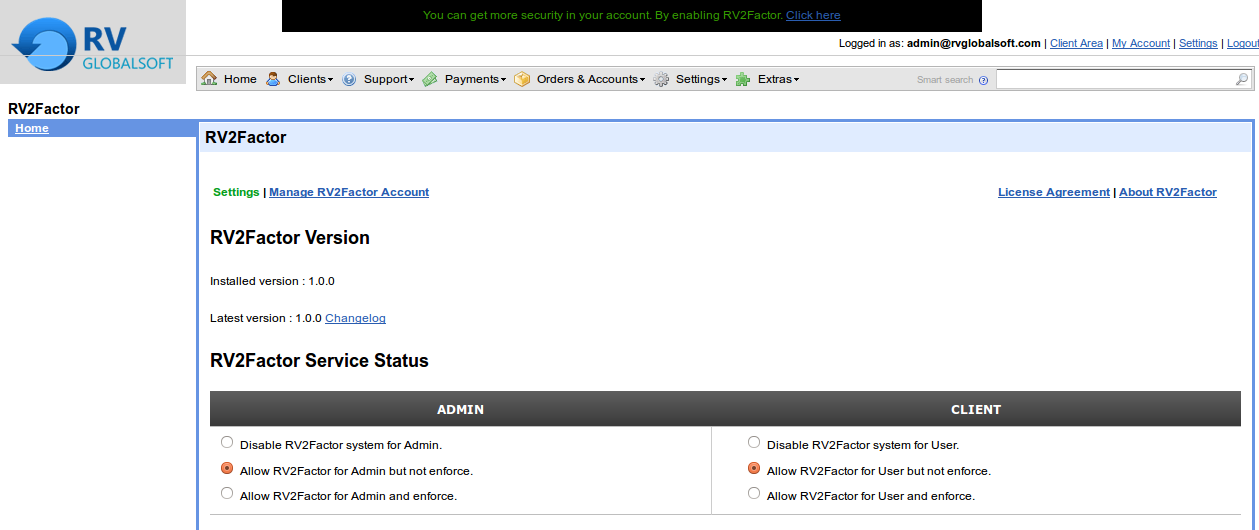Screen dimensions: 1259x530
Task: Go to Home in the top toolbar
Action: click(x=240, y=79)
